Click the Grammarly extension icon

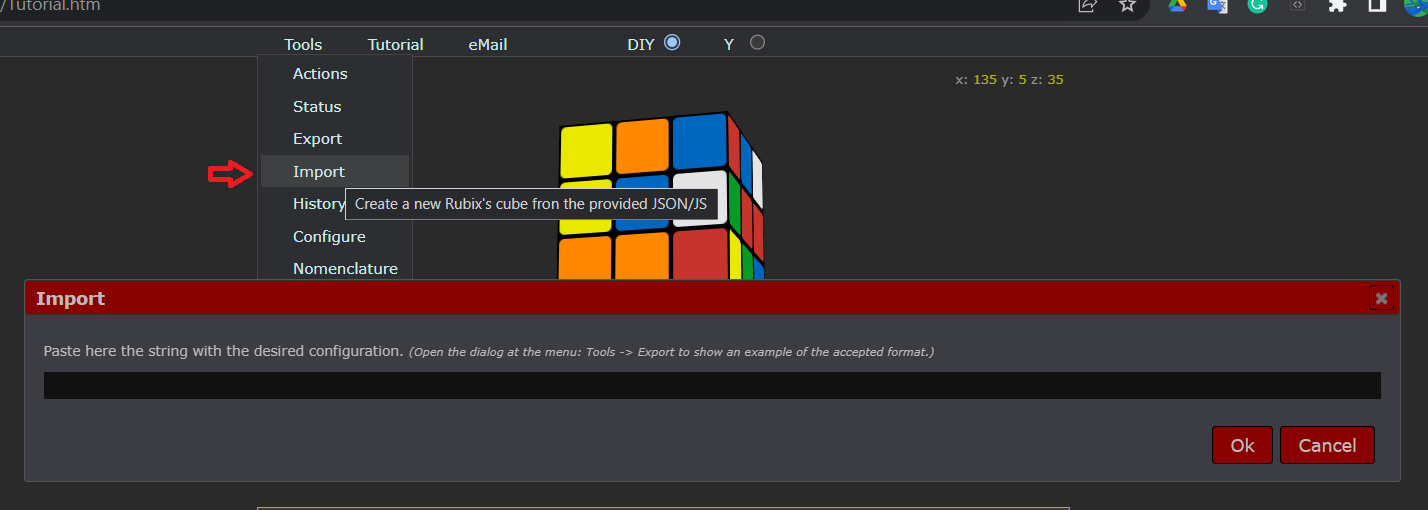pos(1257,6)
